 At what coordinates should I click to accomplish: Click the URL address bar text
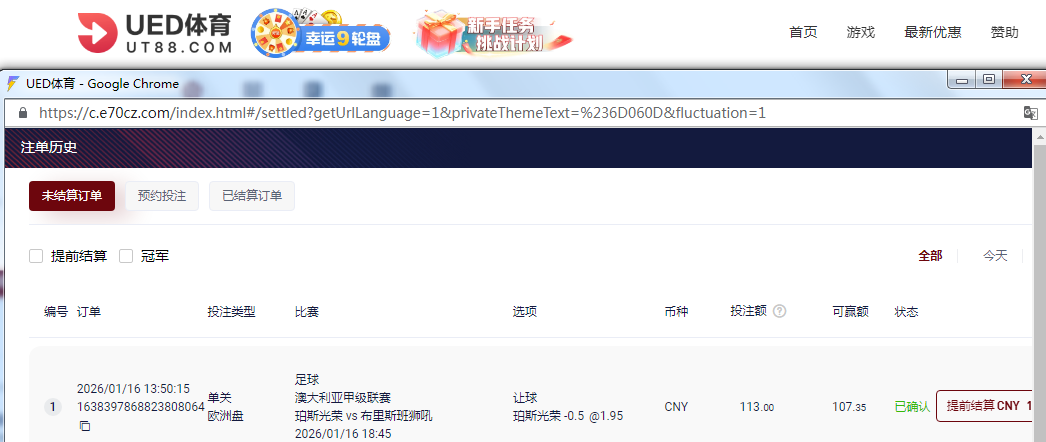(x=402, y=113)
